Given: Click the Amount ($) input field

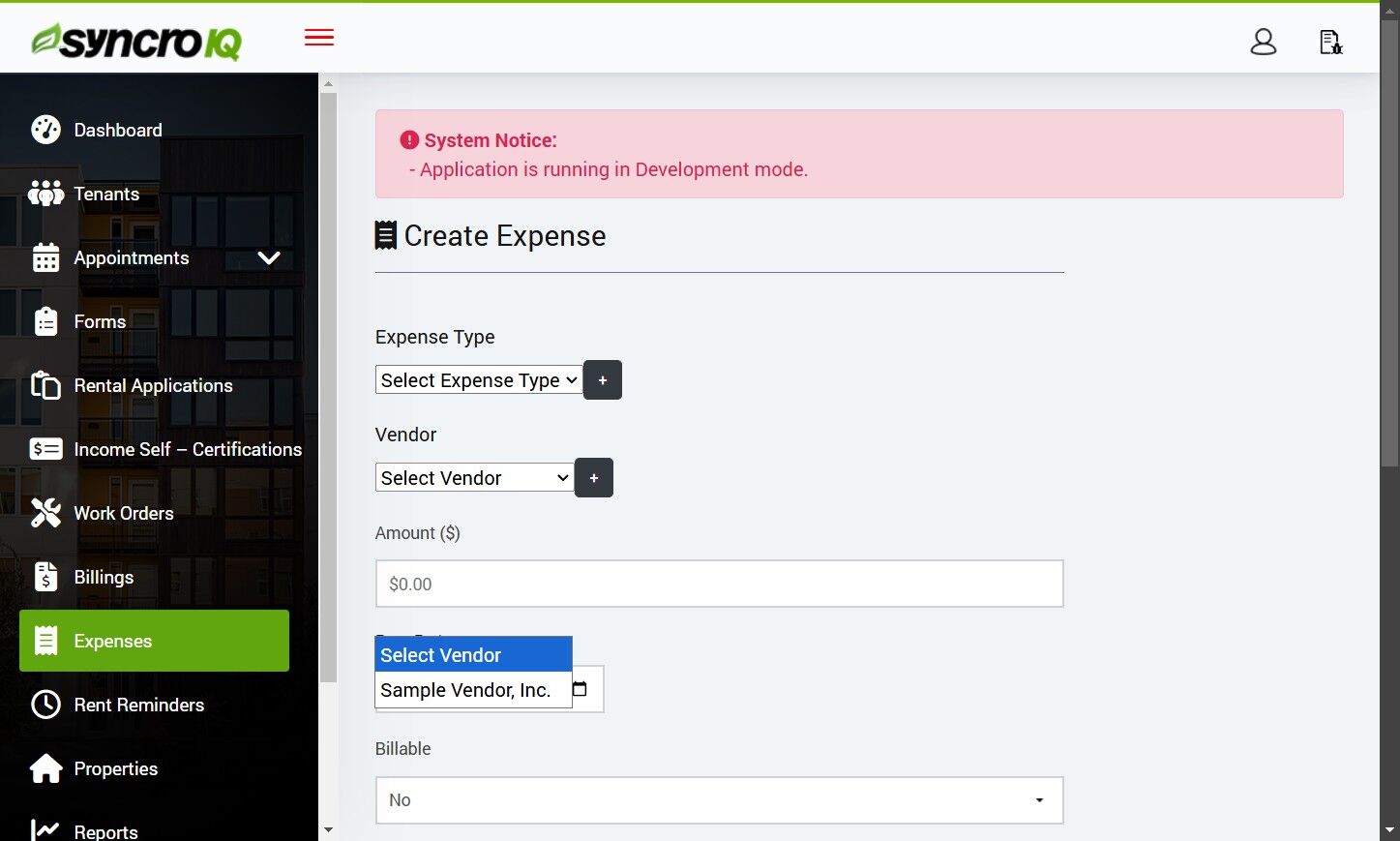Looking at the screenshot, I should (x=719, y=584).
